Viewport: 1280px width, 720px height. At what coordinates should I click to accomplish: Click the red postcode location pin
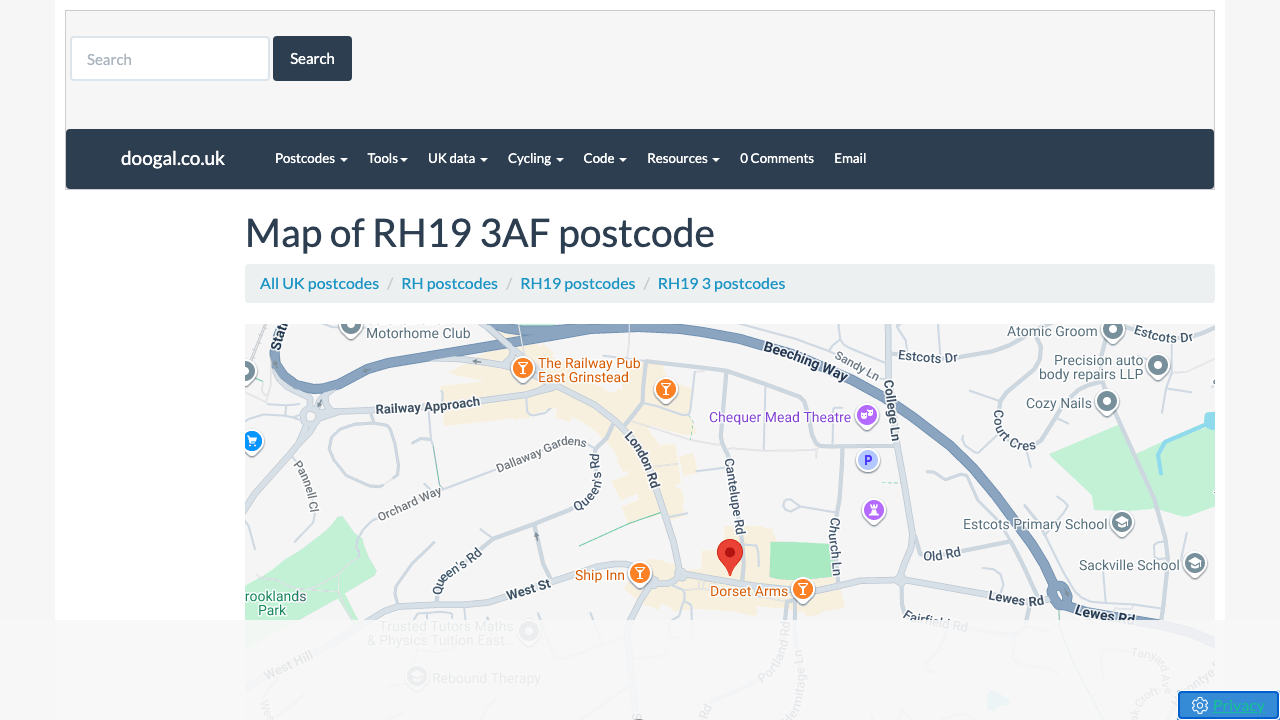coord(730,555)
